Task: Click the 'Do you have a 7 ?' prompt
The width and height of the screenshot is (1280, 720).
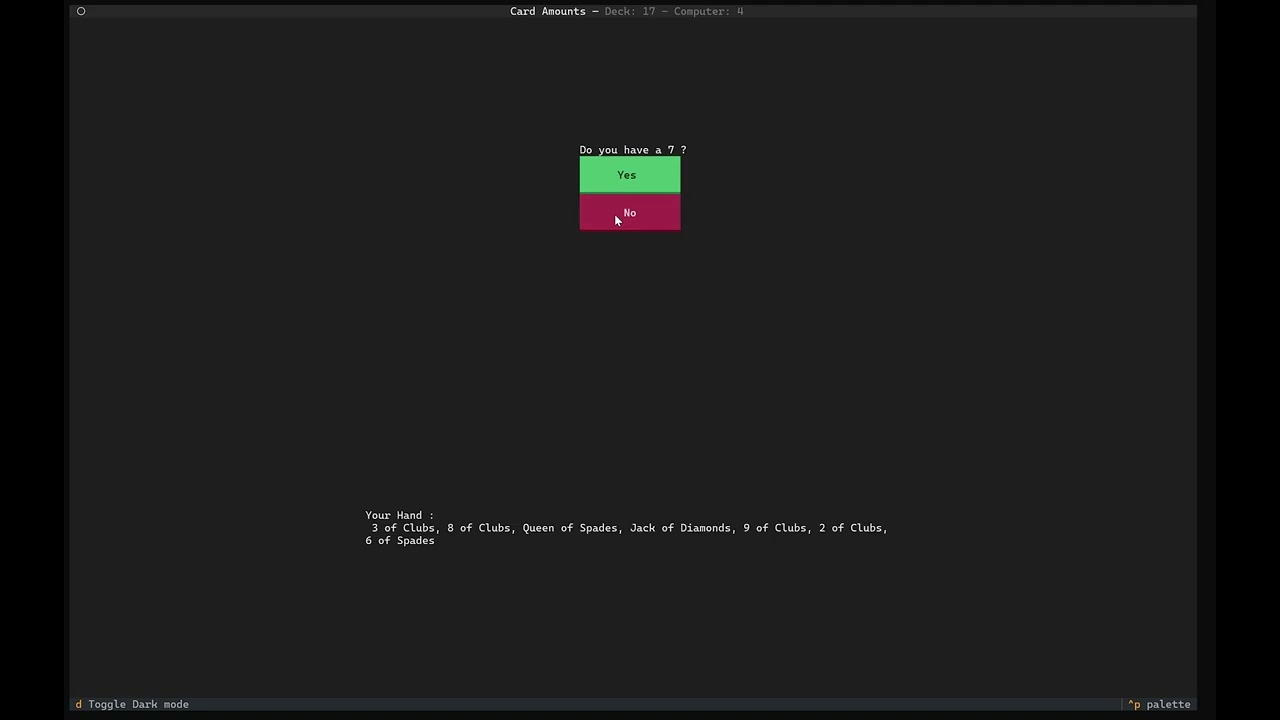Action: 633,150
